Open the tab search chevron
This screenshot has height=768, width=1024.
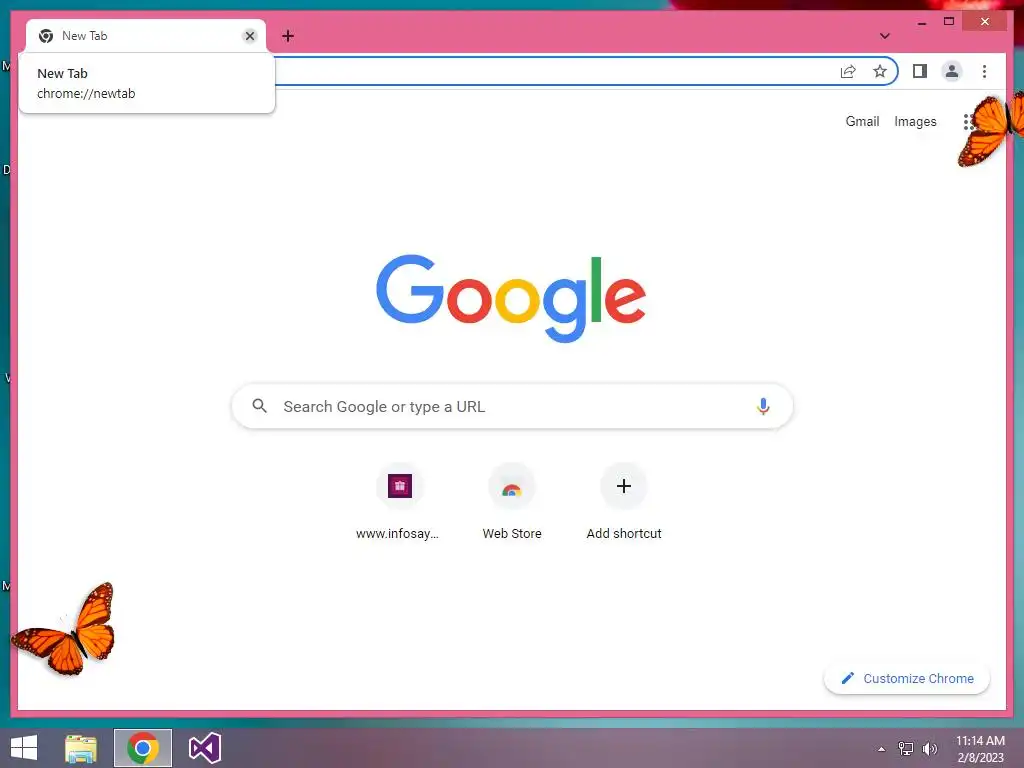884,36
